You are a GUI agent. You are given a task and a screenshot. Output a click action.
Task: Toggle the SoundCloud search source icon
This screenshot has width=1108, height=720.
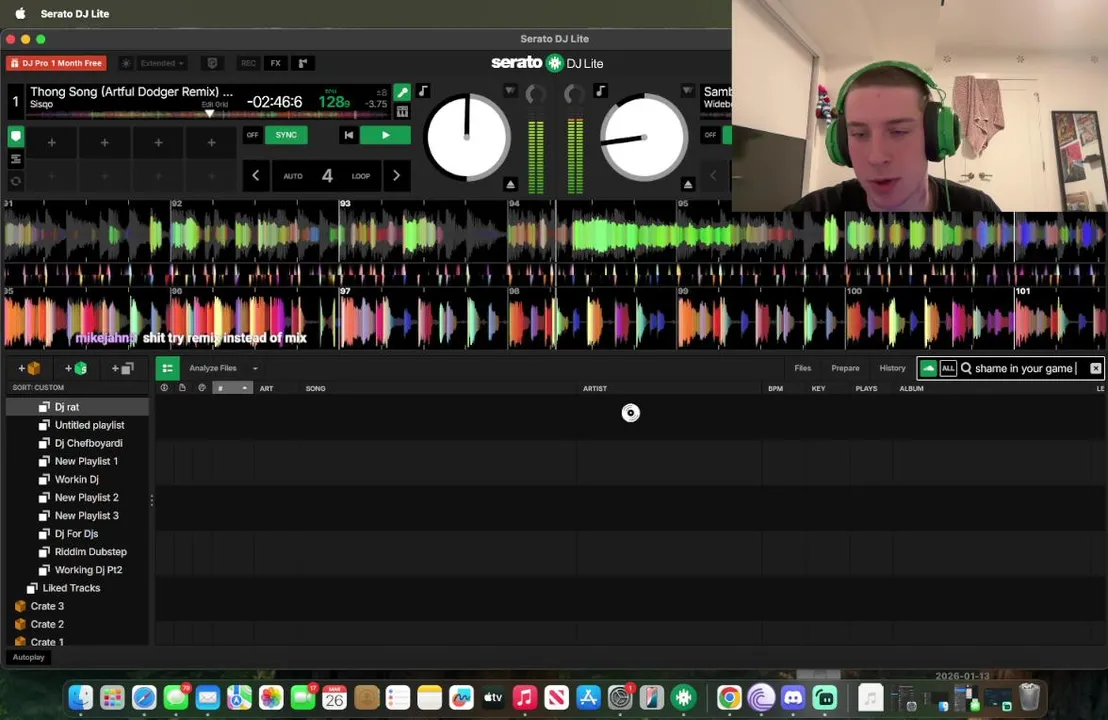(929, 368)
